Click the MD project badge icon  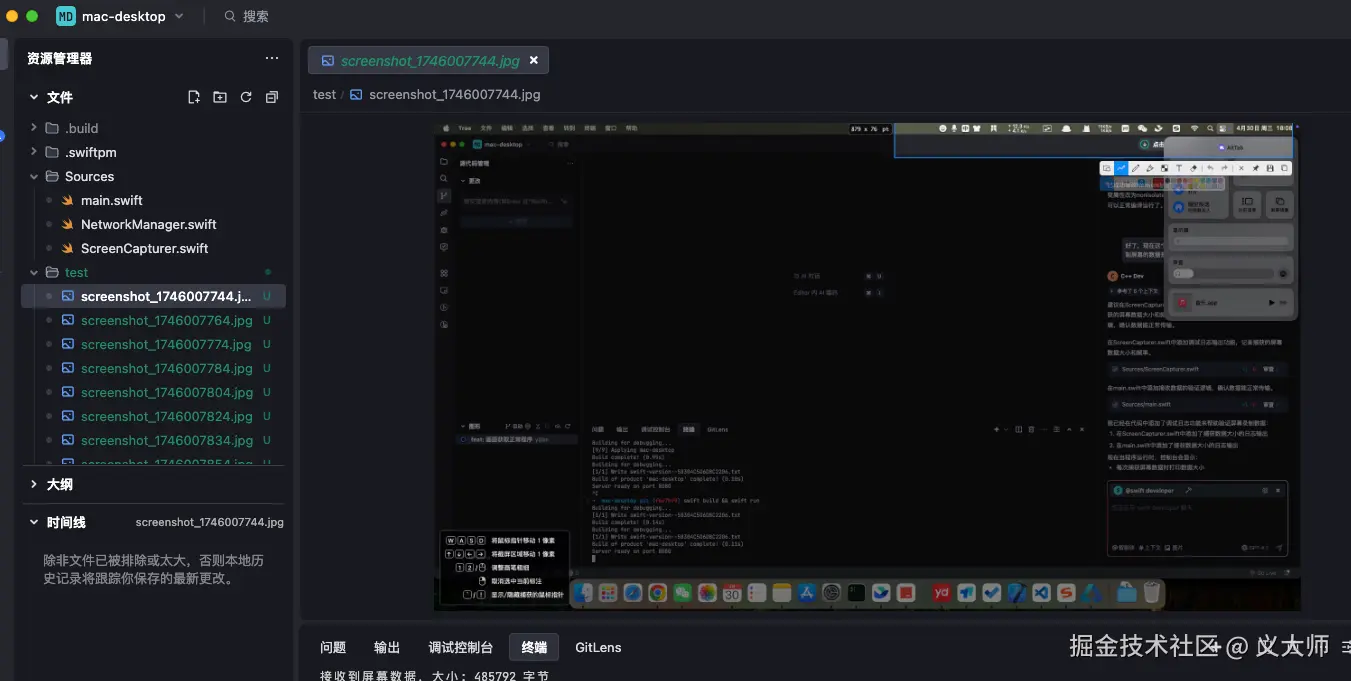pyautogui.click(x=66, y=16)
